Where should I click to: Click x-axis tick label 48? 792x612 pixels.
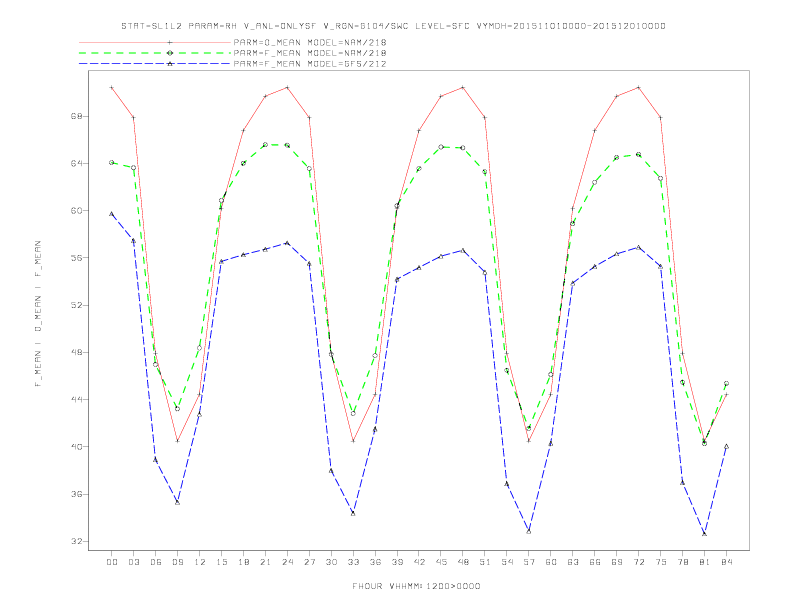pyautogui.click(x=463, y=562)
